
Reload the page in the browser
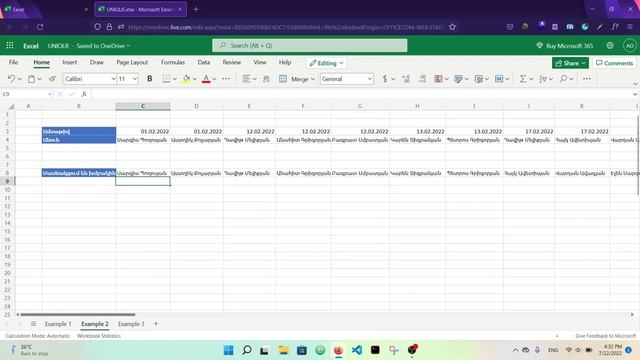[40, 27]
